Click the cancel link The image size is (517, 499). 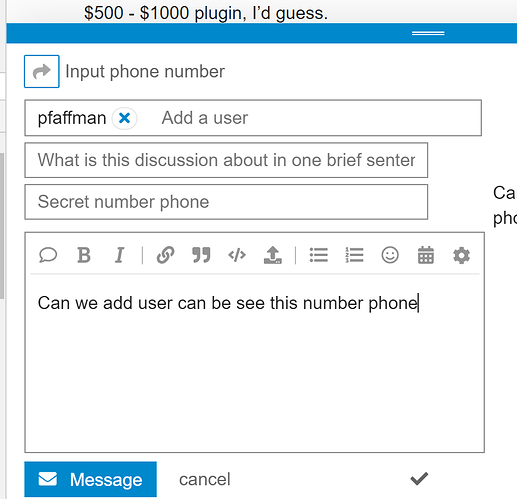205,479
